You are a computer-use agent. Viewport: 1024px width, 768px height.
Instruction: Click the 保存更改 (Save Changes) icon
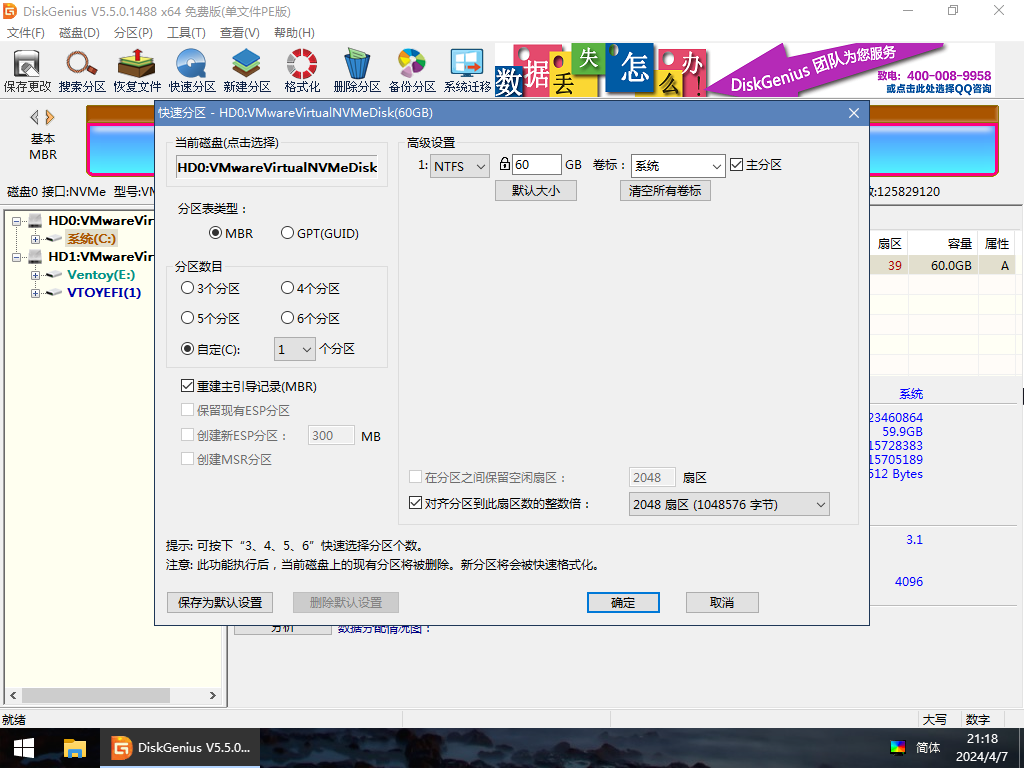point(27,68)
